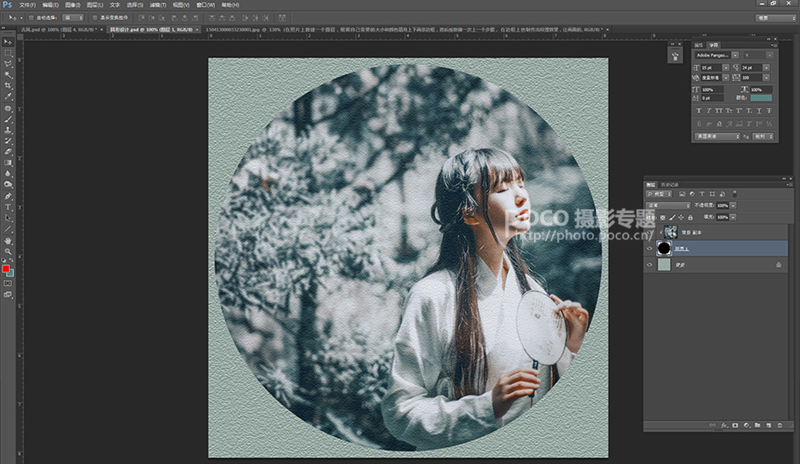
Task: Select the Clone Stamp tool
Action: click(8, 130)
